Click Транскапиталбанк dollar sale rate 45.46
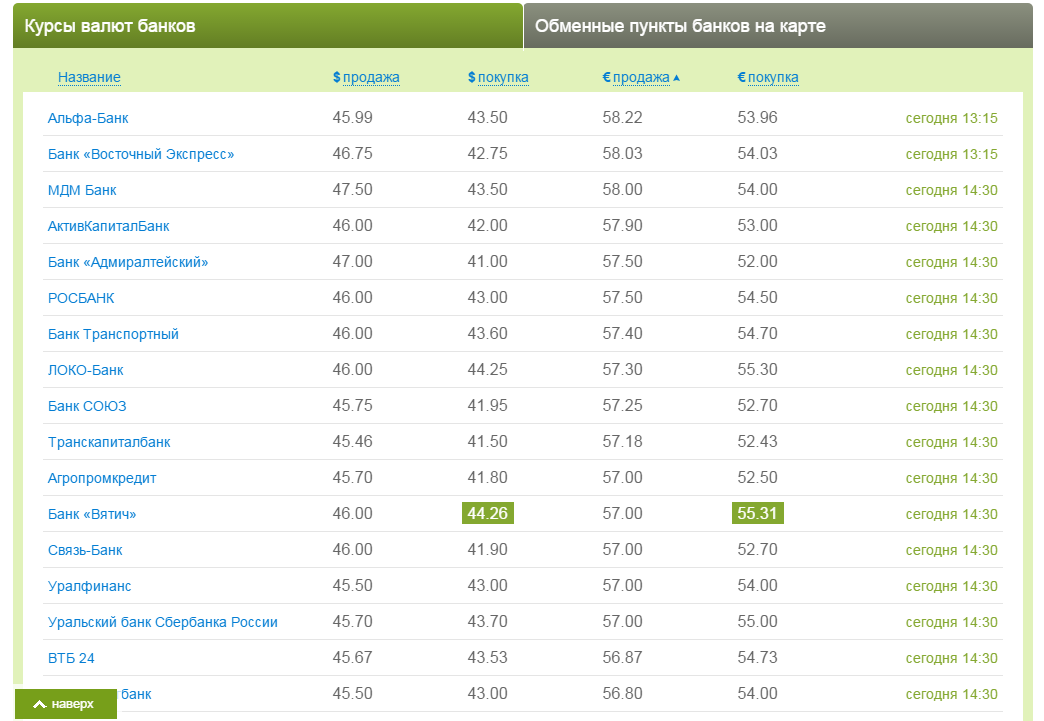The height and width of the screenshot is (721, 1044). click(x=353, y=441)
